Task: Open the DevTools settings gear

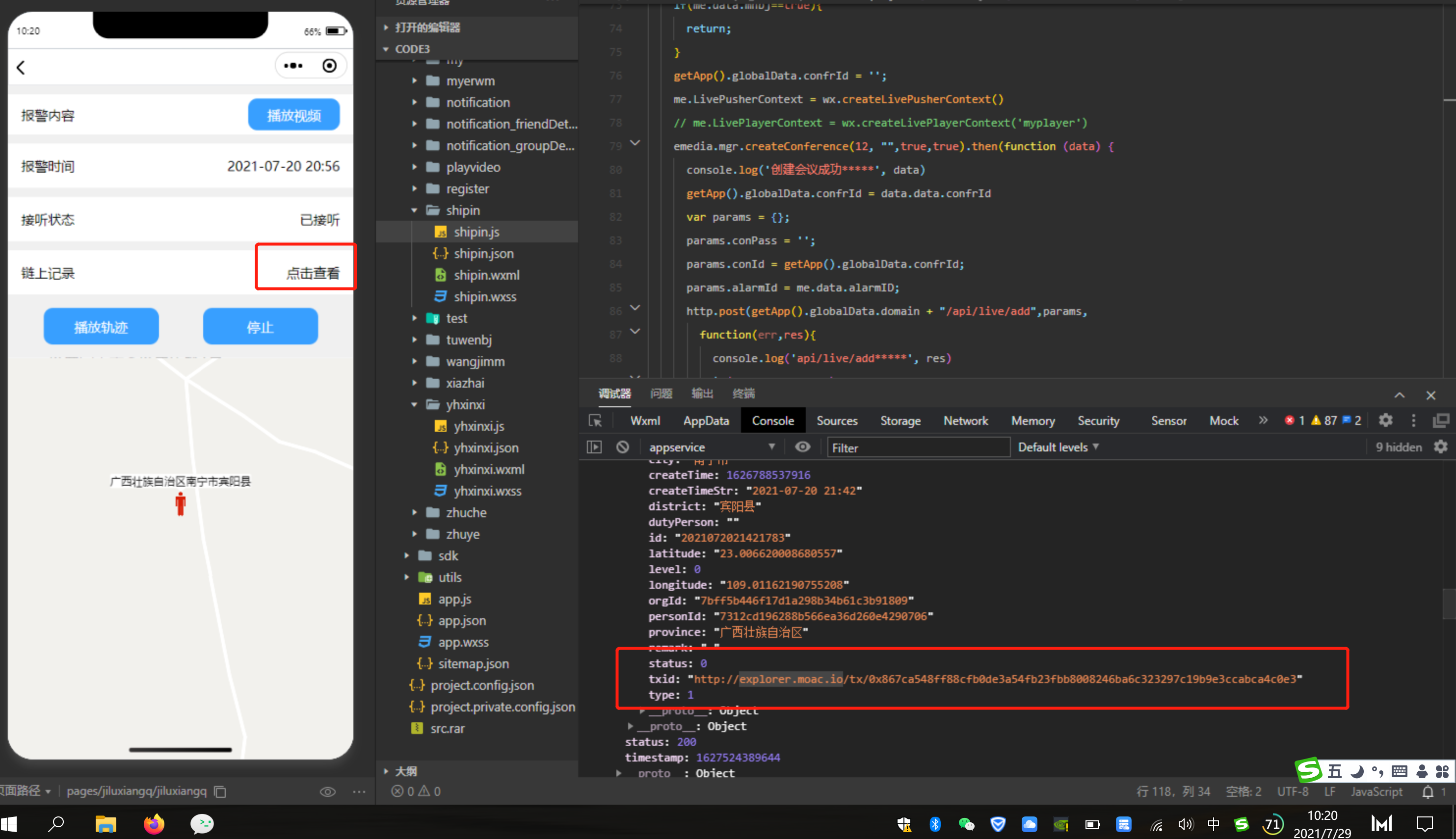Action: [x=1385, y=420]
